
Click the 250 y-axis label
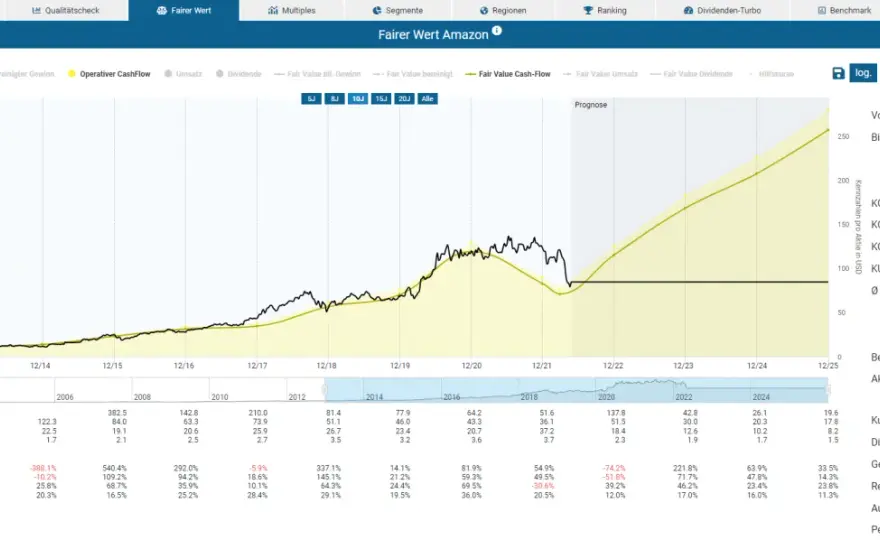[843, 136]
